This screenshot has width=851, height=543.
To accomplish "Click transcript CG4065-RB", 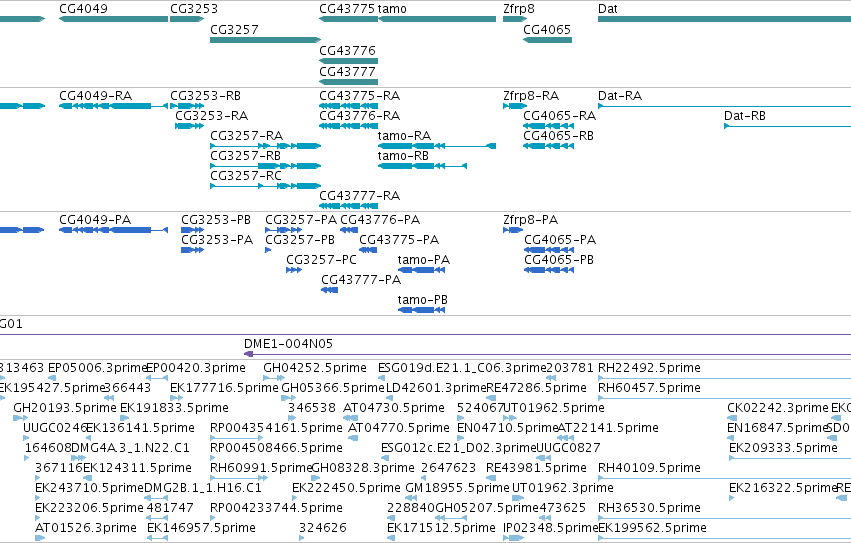I will tap(548, 146).
